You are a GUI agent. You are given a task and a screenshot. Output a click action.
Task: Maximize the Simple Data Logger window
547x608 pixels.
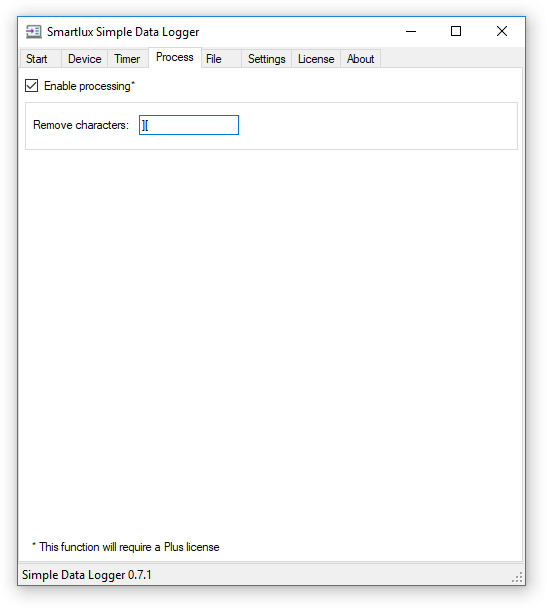456,31
